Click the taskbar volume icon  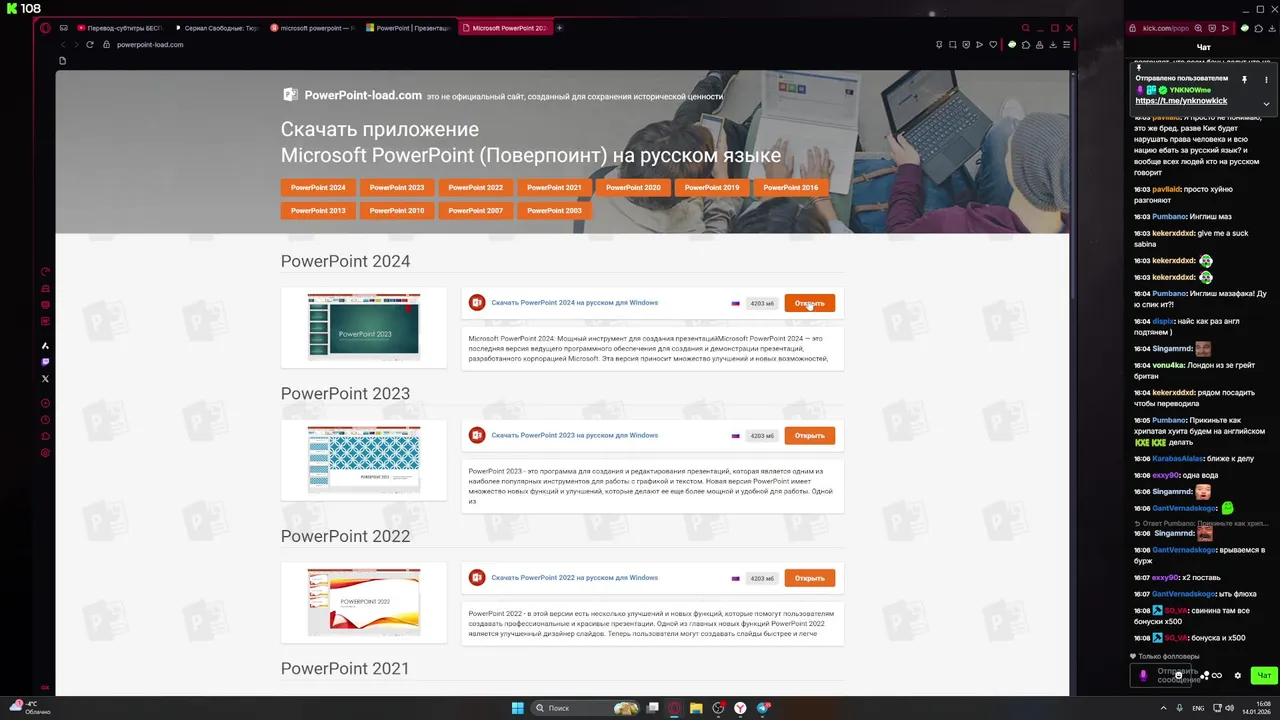tap(1229, 708)
